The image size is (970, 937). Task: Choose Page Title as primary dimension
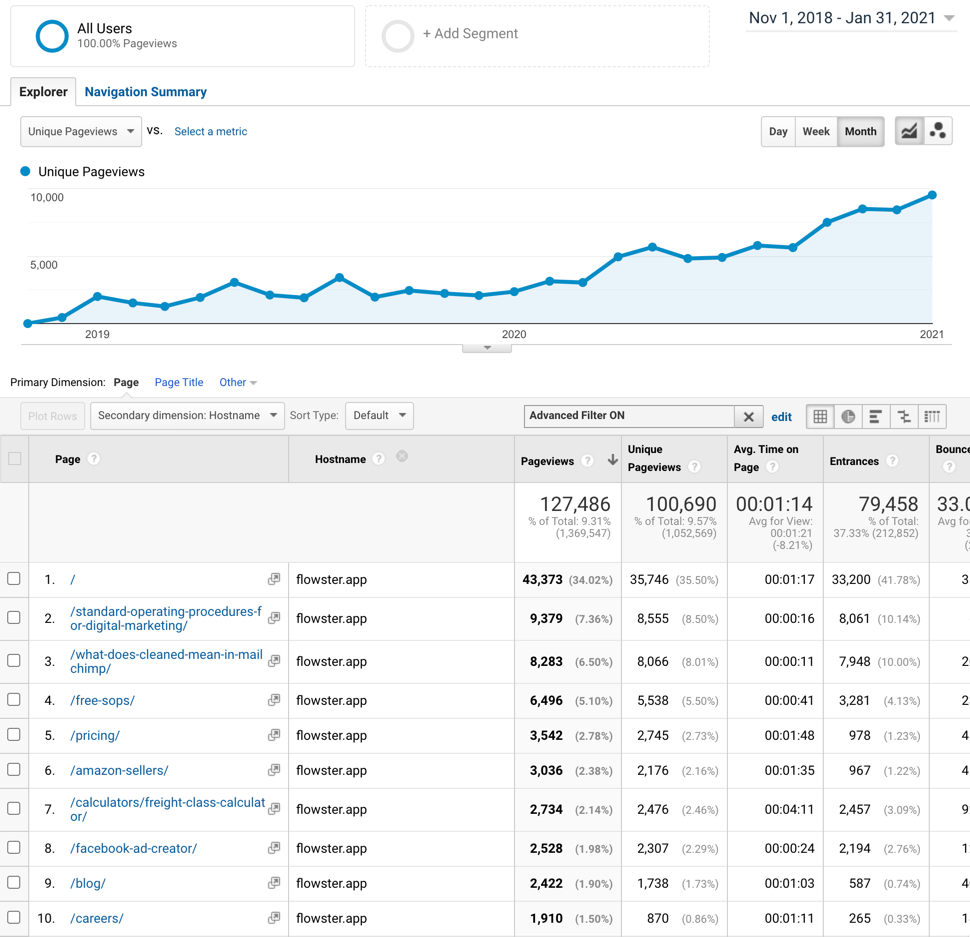pos(179,382)
